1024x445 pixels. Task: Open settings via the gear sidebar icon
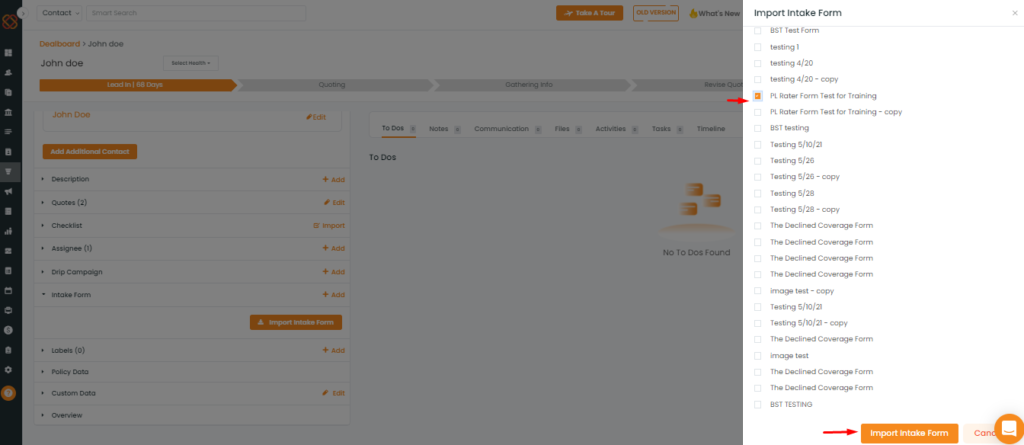click(x=8, y=369)
